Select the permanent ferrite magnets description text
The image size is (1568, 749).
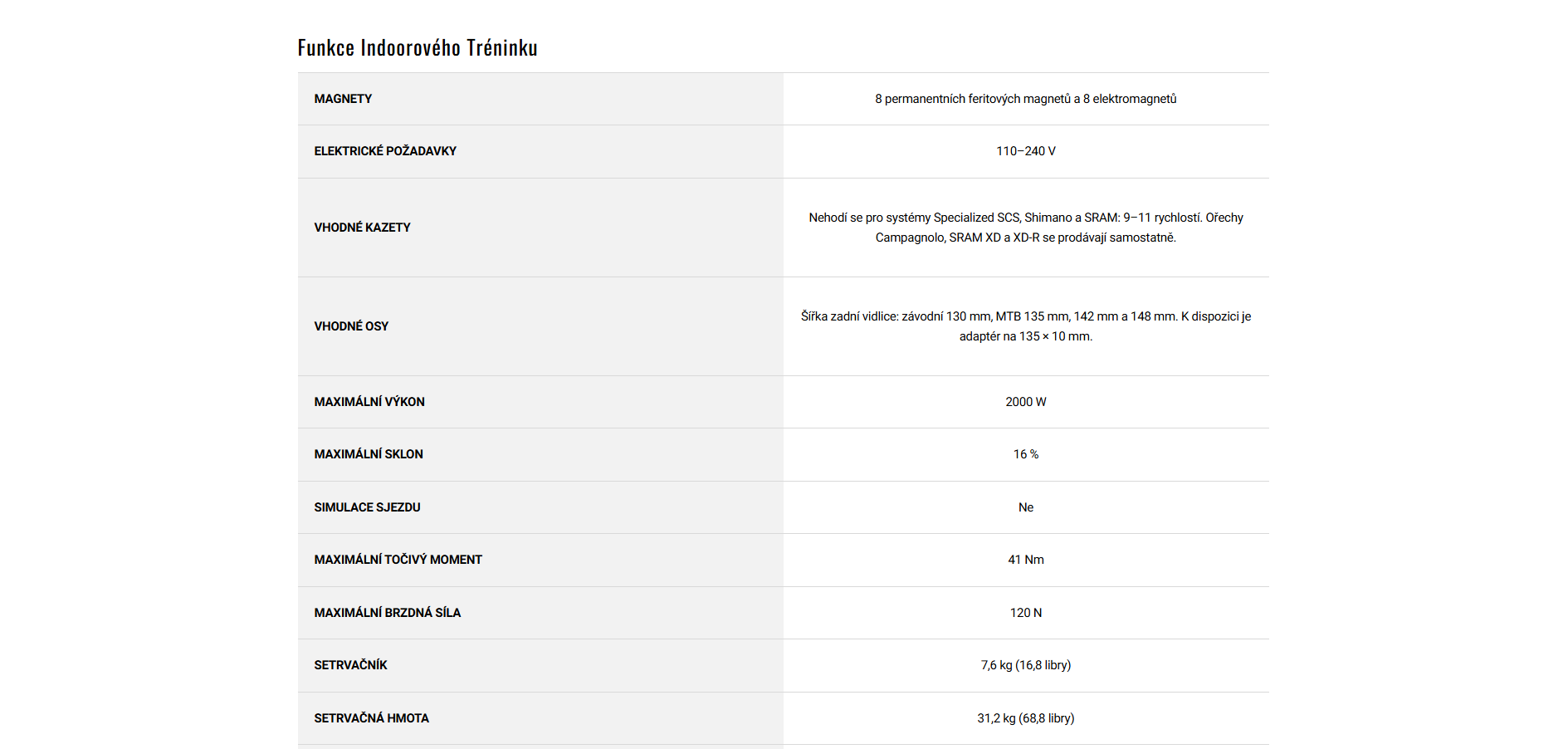tap(1025, 99)
